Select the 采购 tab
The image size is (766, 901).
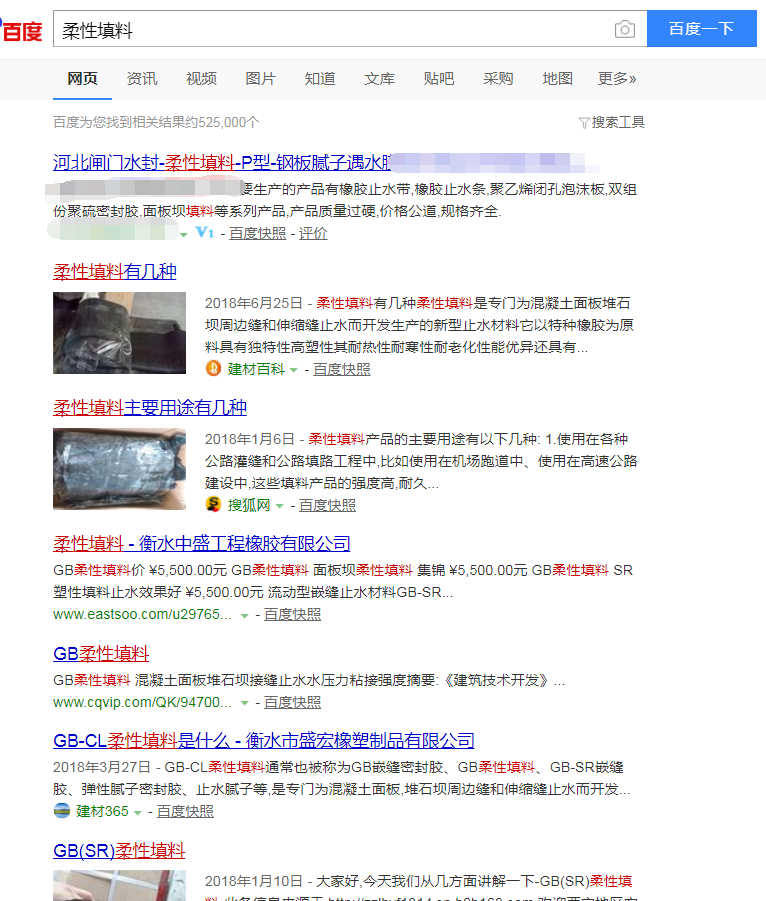point(498,79)
